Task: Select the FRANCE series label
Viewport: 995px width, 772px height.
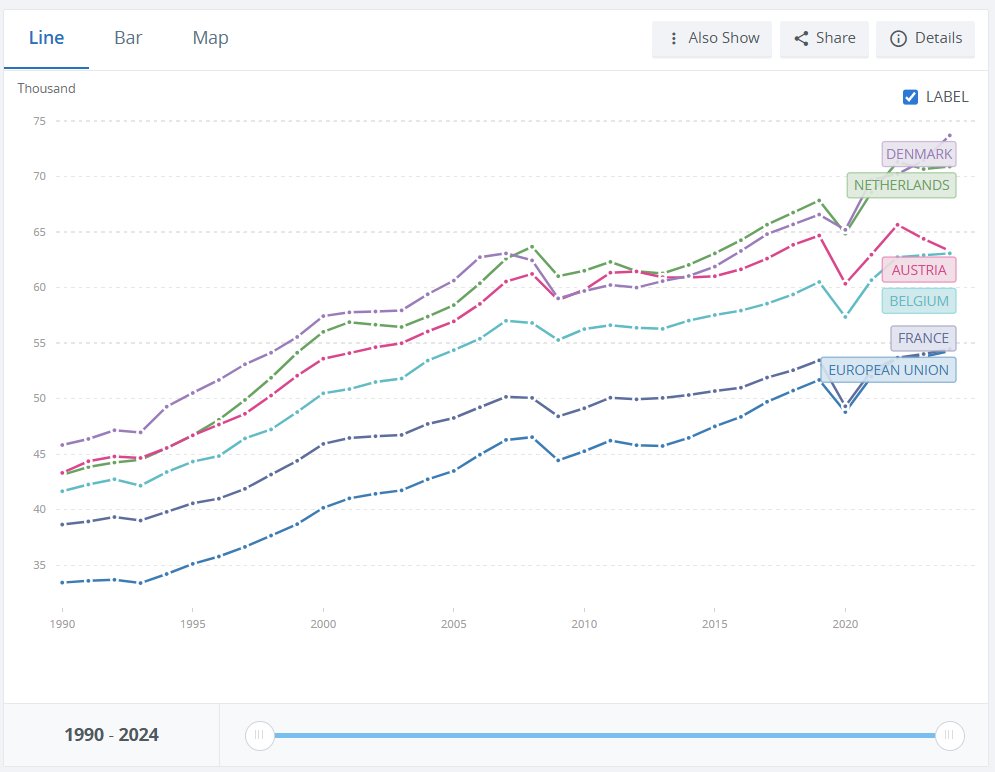Action: point(923,338)
